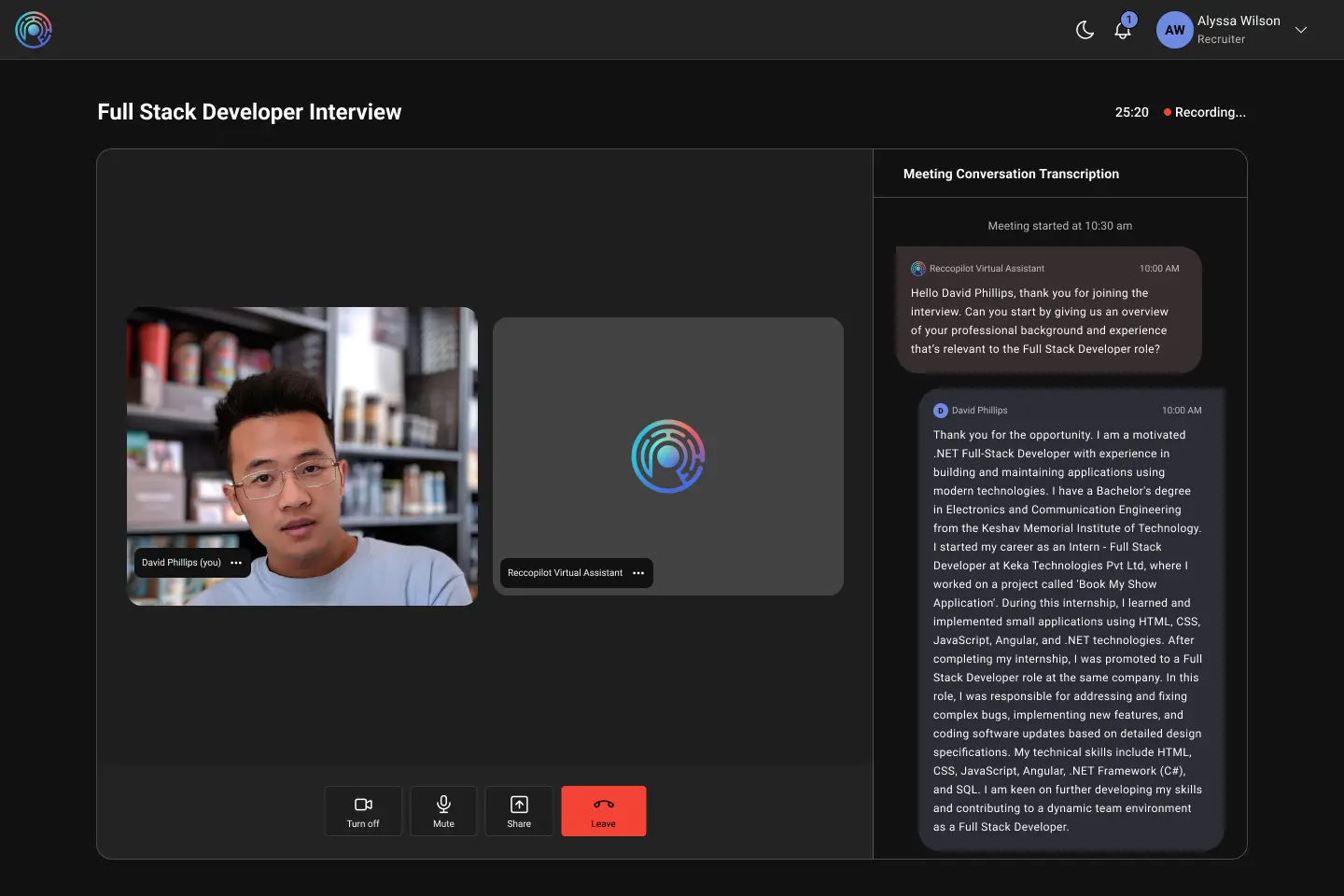Viewport: 1344px width, 896px height.
Task: Click the 25:20 meeting timer
Action: pos(1132,112)
